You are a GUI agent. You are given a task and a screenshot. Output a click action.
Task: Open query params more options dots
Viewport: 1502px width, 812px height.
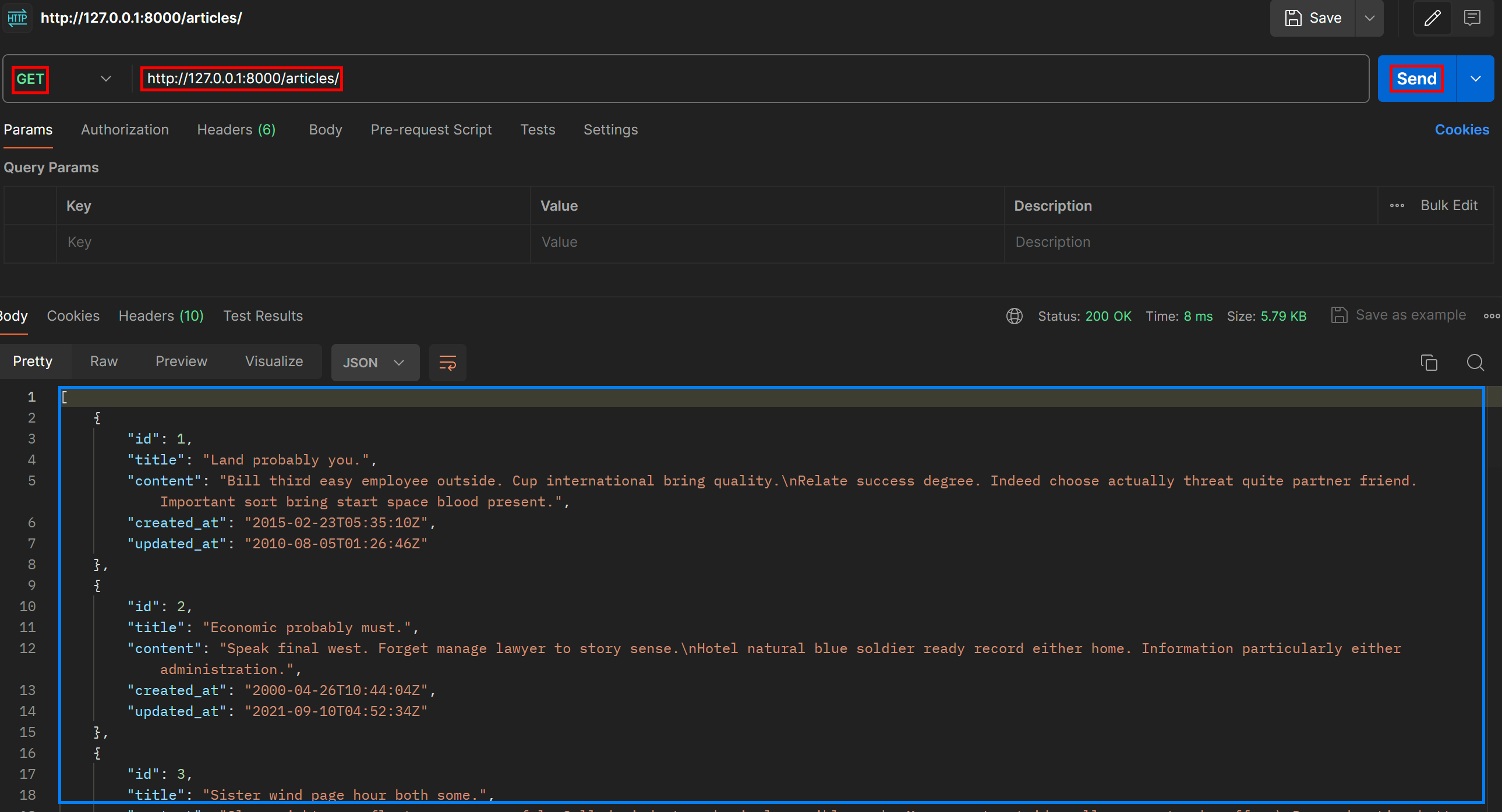[x=1397, y=206]
